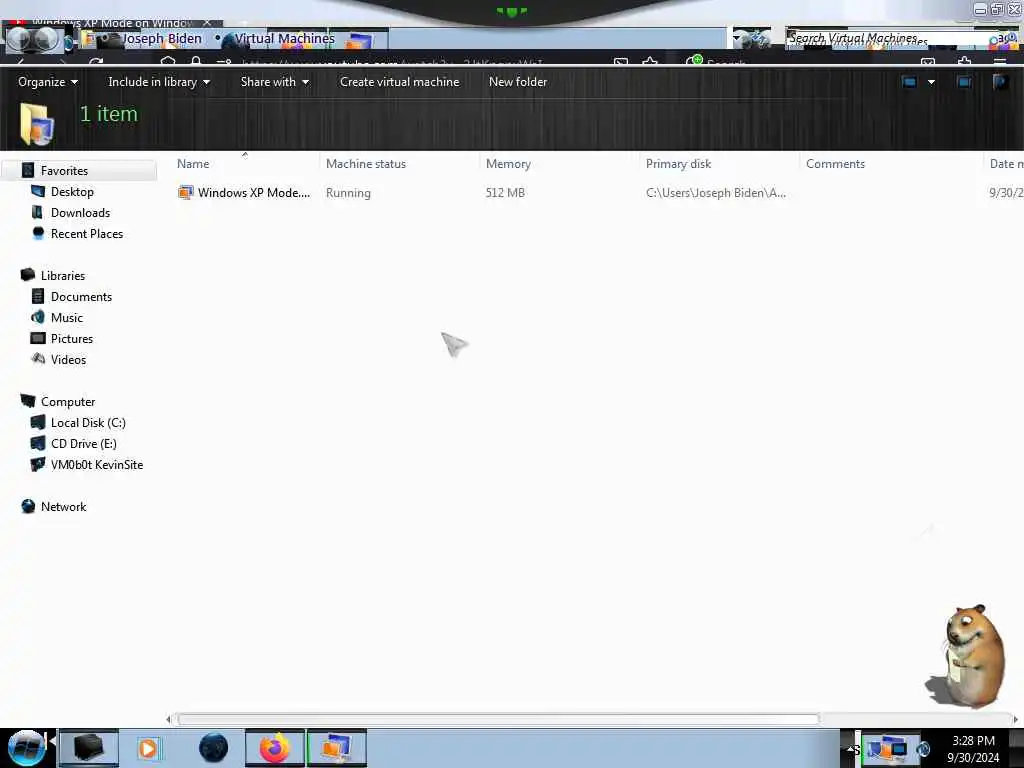Screen dimensions: 1024x768
Task: Open Local Disk (C:)
Action: [x=88, y=423]
